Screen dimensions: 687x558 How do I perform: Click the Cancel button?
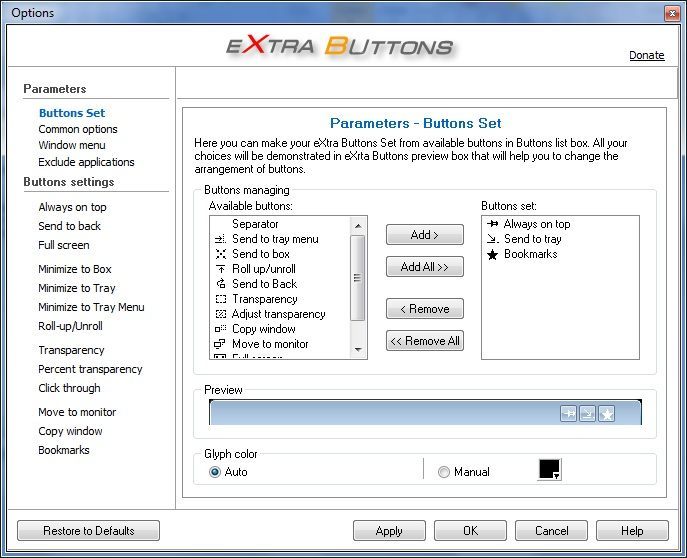(551, 531)
